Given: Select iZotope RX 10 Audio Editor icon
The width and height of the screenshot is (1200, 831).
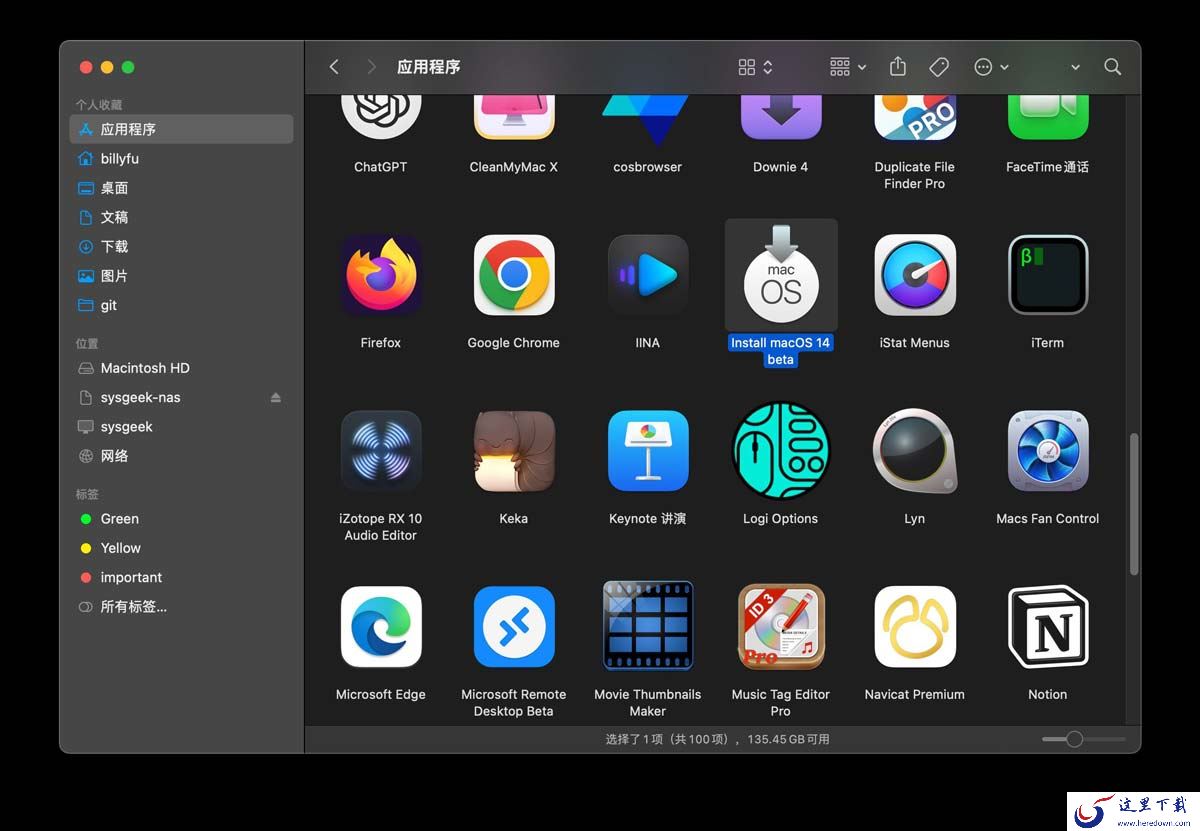Looking at the screenshot, I should click(x=380, y=451).
